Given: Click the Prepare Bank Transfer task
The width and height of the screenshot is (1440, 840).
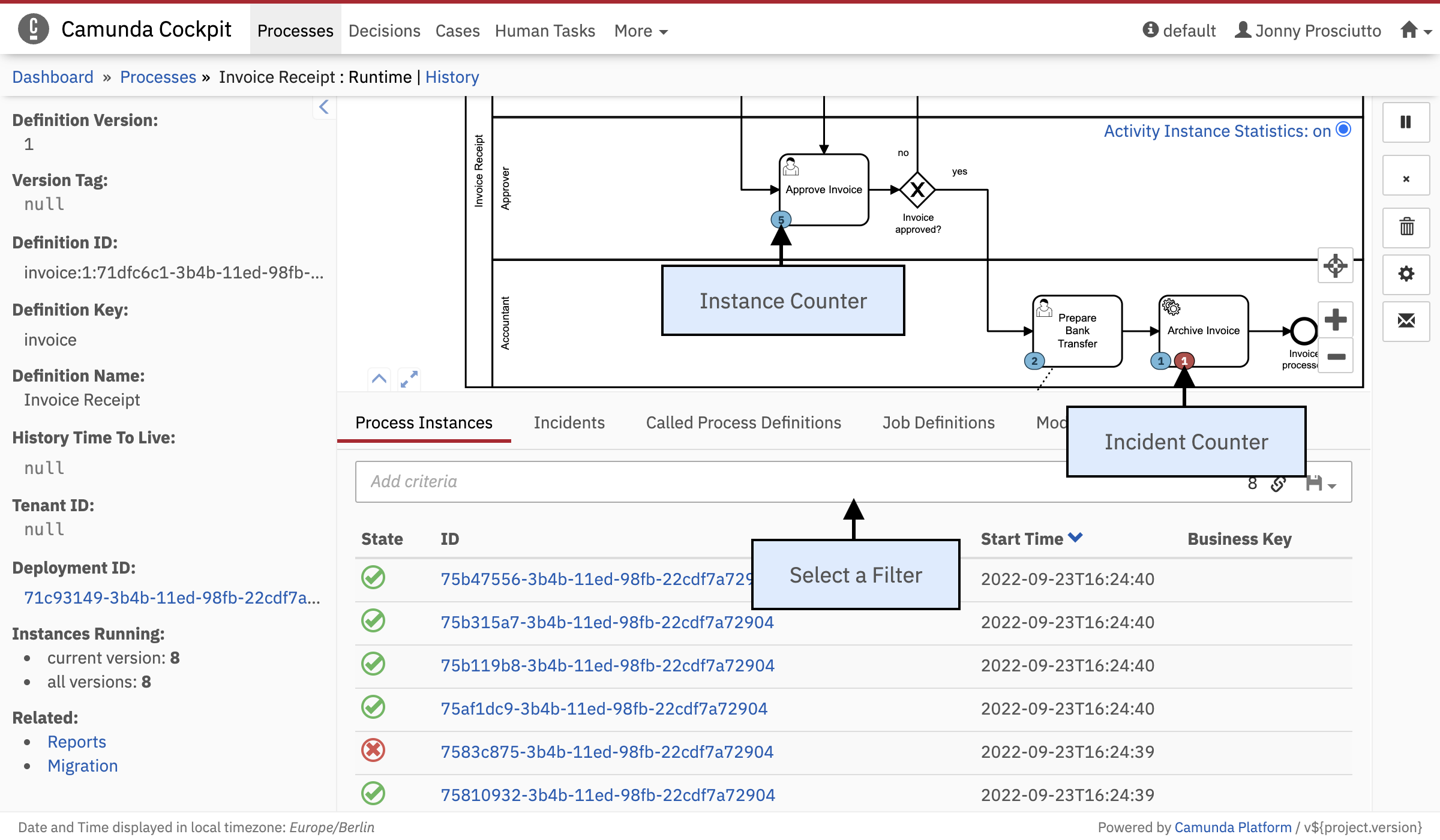Looking at the screenshot, I should click(1077, 331).
